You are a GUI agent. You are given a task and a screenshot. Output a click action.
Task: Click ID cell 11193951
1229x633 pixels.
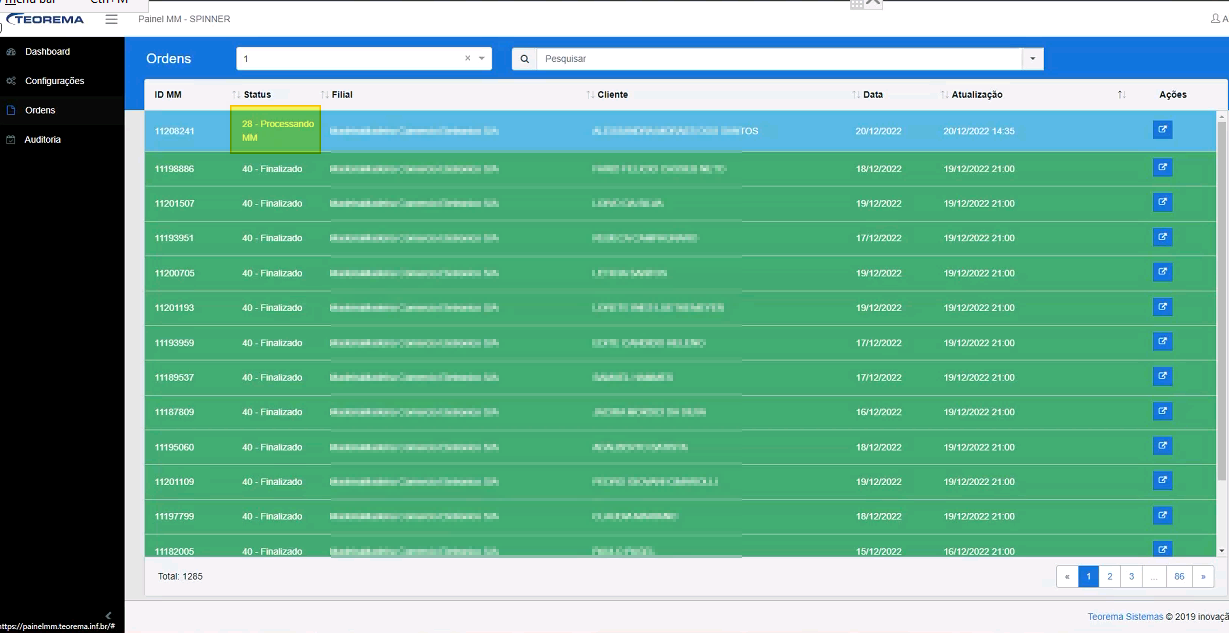point(174,238)
